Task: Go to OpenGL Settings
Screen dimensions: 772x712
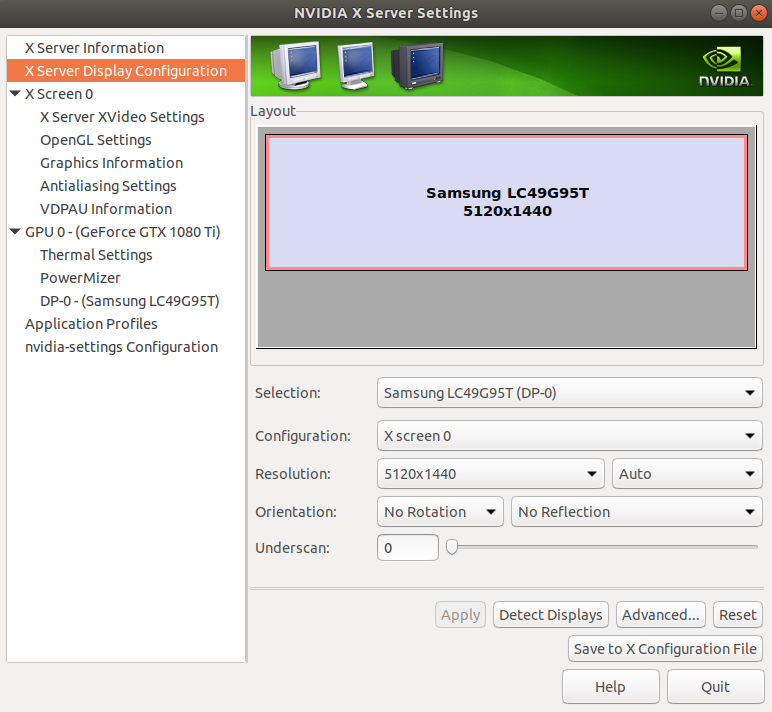Action: tap(96, 140)
